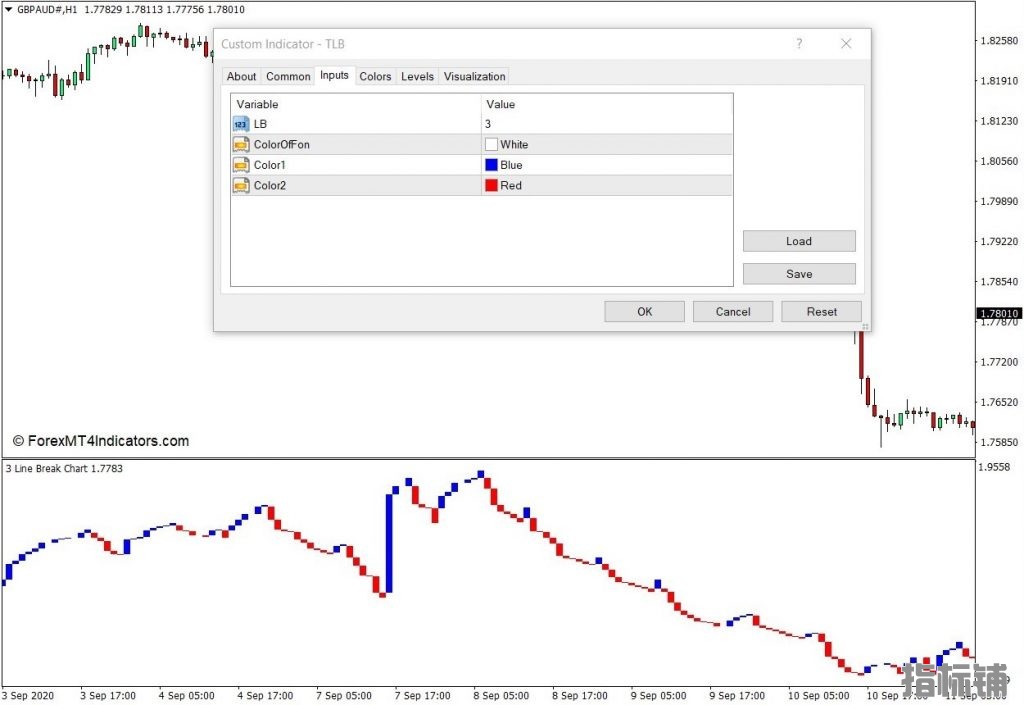Open the Colors tab

[x=375, y=76]
